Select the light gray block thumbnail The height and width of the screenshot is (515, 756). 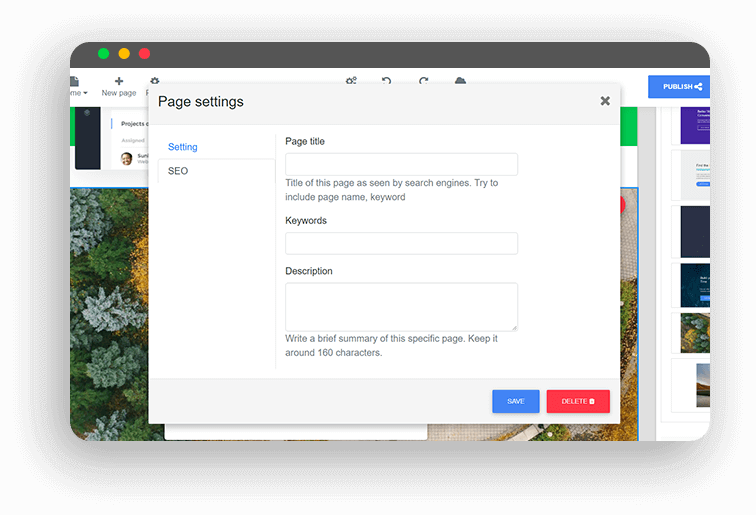(695, 175)
